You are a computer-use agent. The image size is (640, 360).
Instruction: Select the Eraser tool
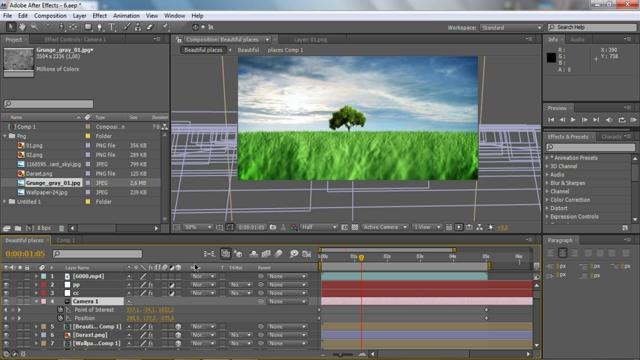point(150,27)
